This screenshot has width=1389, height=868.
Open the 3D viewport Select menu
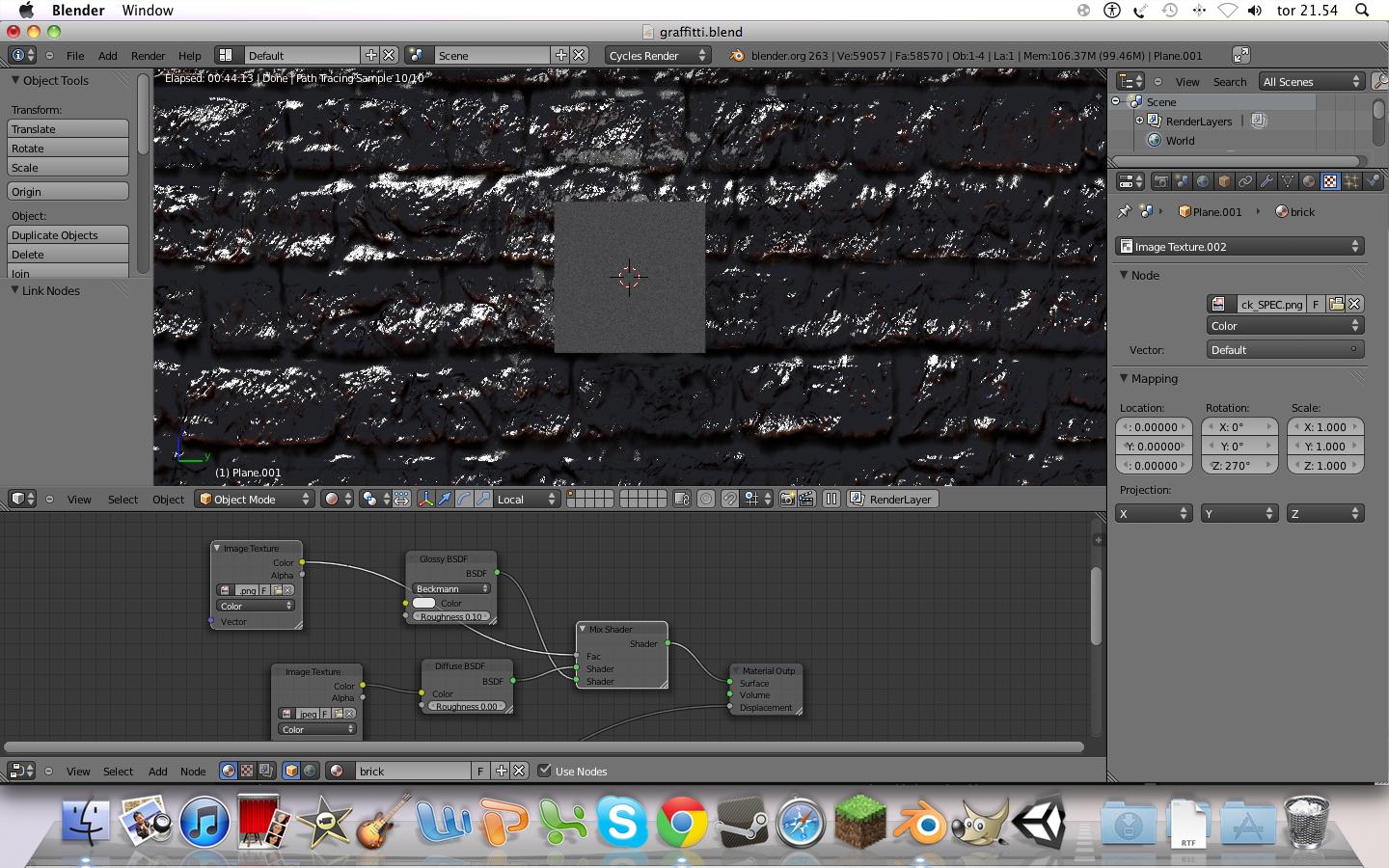(123, 500)
